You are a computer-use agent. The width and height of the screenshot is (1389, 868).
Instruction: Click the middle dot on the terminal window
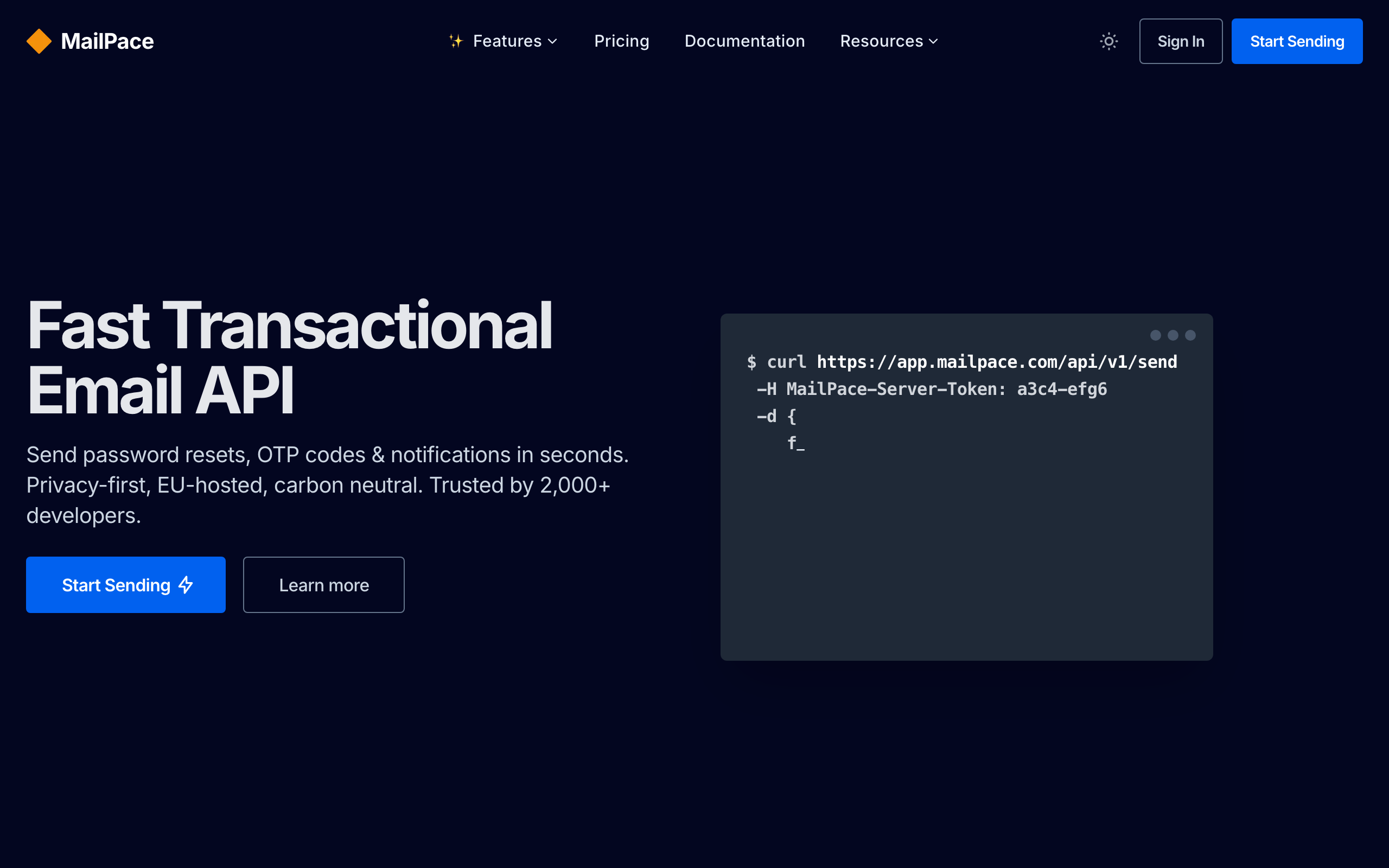coord(1173,335)
